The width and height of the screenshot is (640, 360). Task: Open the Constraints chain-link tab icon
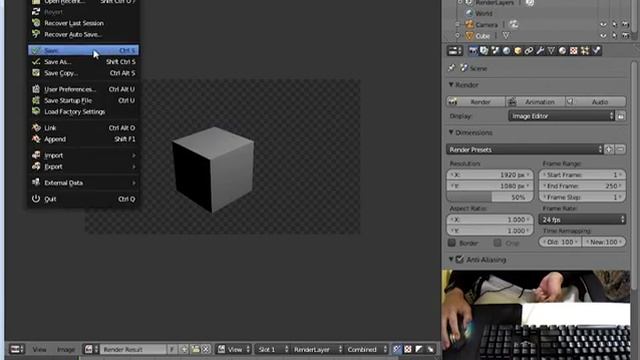(529, 51)
